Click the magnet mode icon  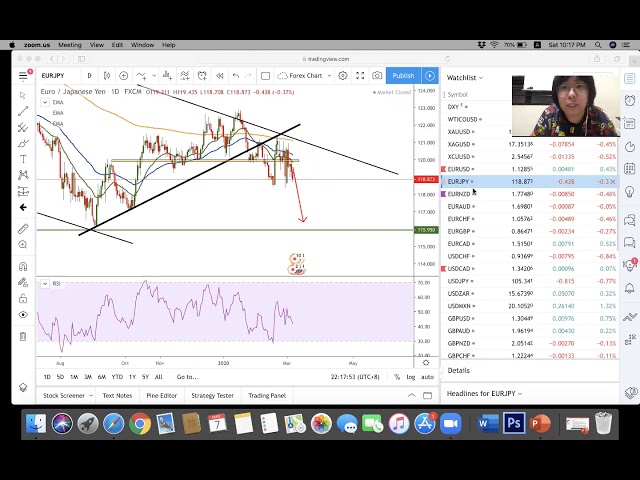(x=23, y=266)
